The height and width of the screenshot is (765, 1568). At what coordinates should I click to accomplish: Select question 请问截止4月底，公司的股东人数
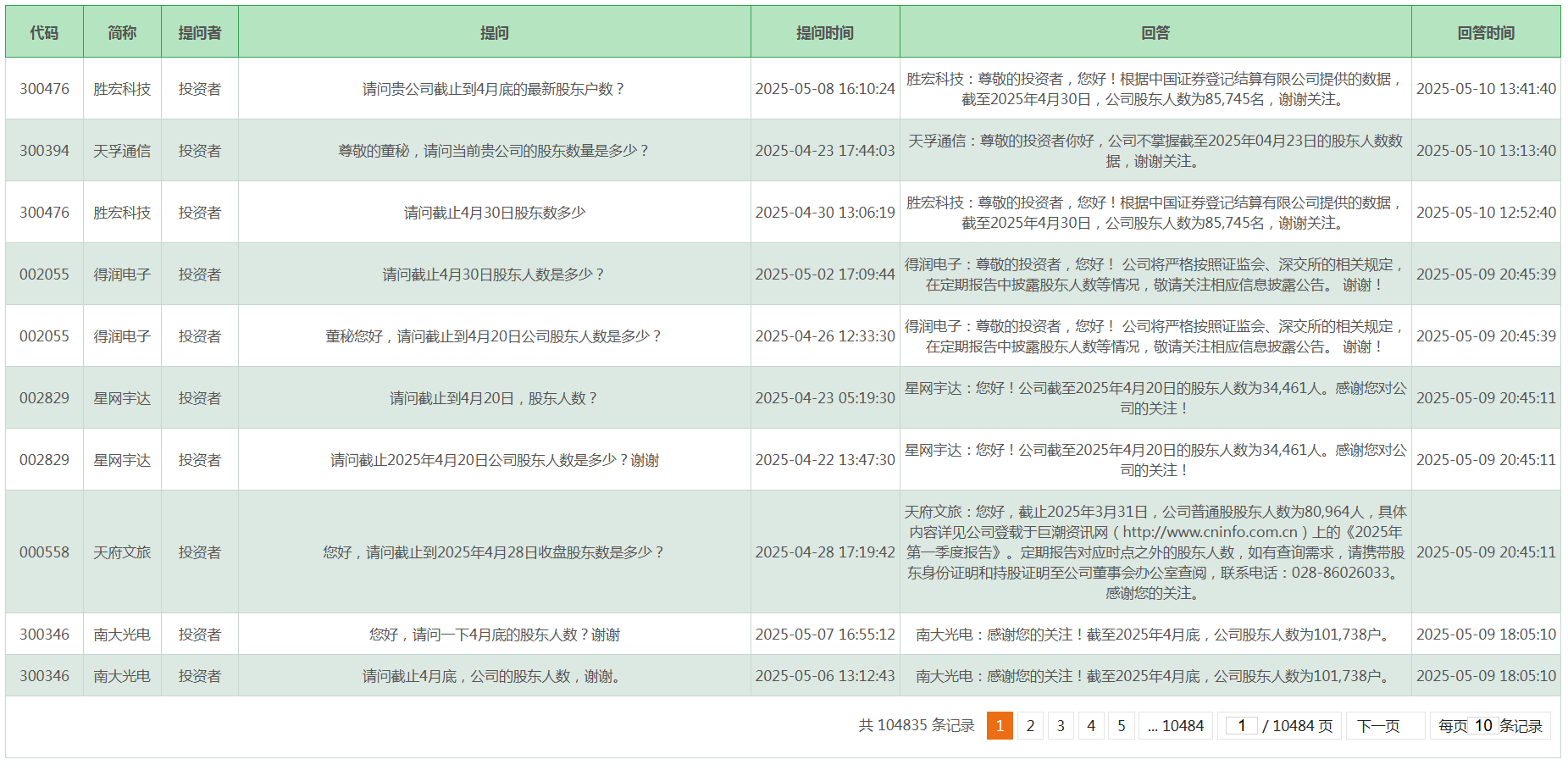pos(495,676)
